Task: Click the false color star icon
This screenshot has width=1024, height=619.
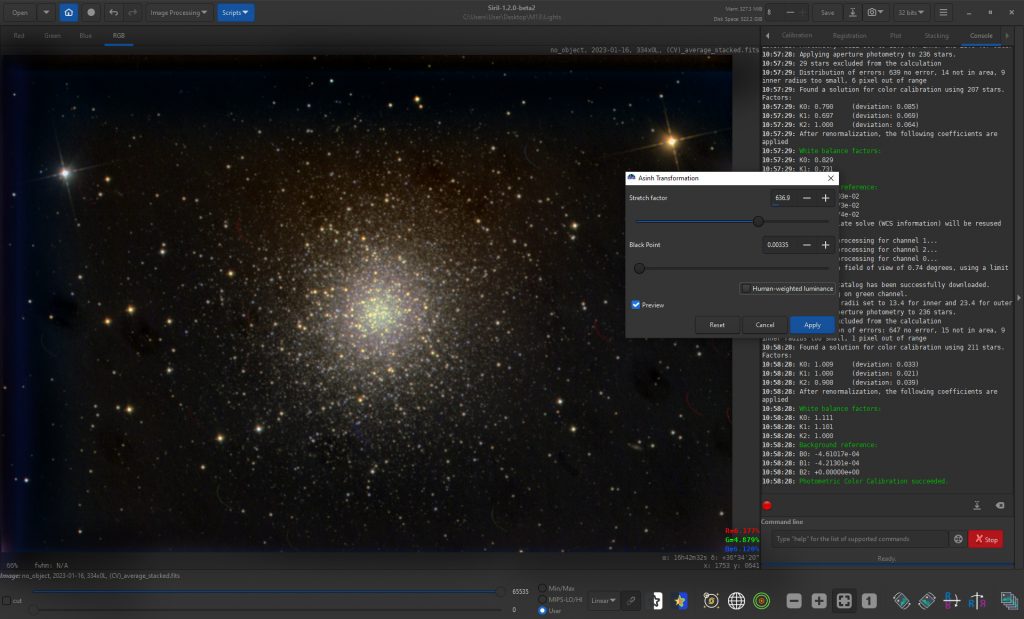Action: [680, 601]
